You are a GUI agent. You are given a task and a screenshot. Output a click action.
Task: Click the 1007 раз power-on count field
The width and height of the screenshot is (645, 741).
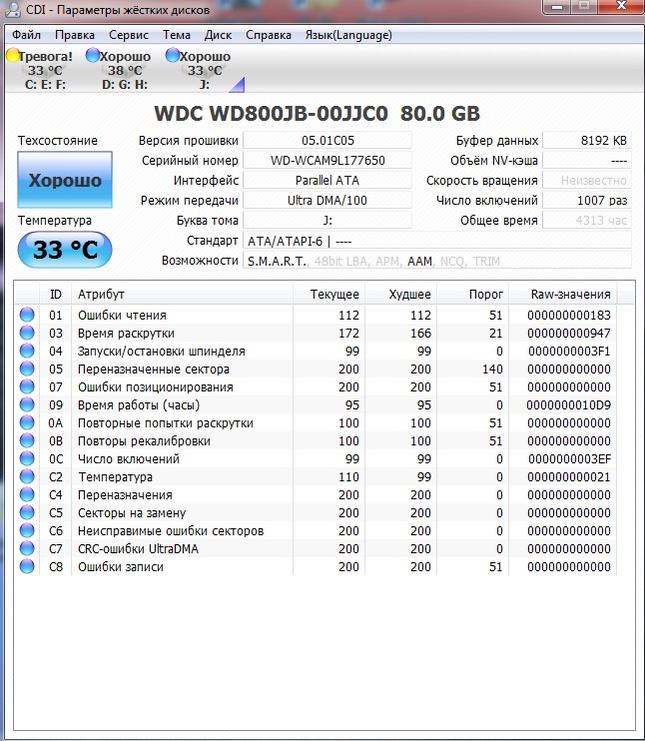tap(587, 200)
